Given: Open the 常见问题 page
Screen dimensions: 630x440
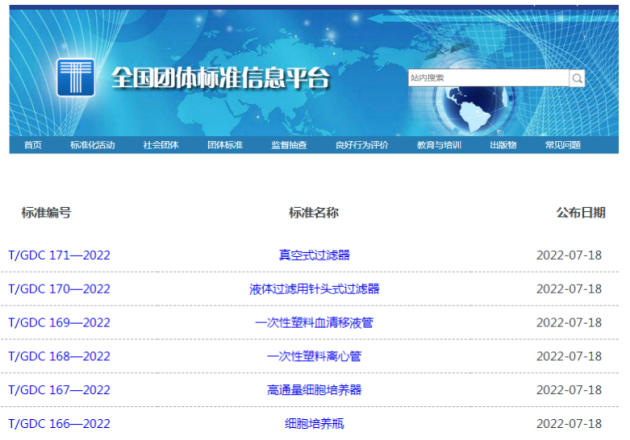Looking at the screenshot, I should coord(563,145).
